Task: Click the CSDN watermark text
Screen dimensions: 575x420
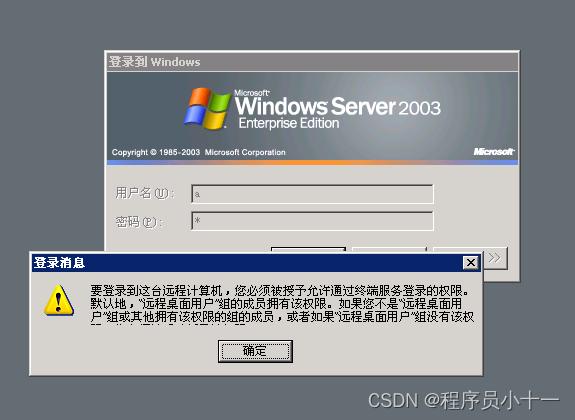Action: [x=464, y=400]
